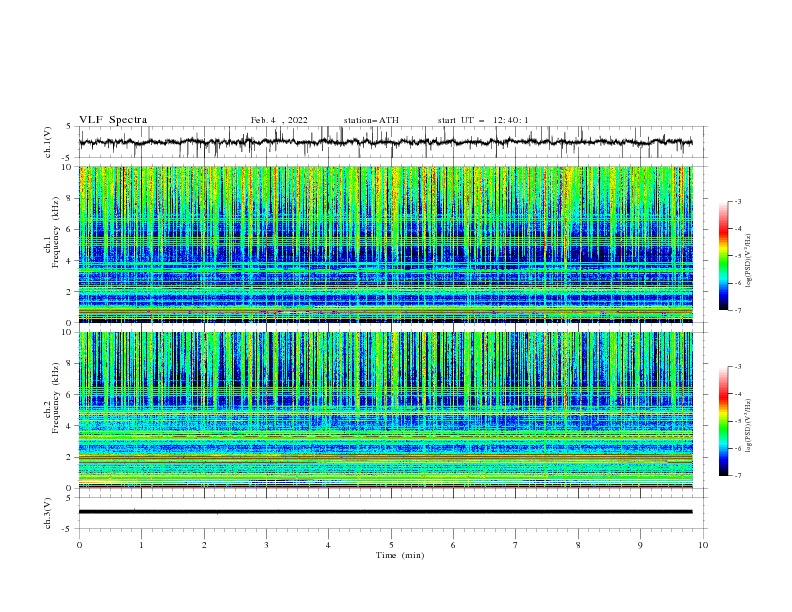Click the ch.3 flat waveform trace
Image resolution: width=792 pixels, height=612 pixels.
pyautogui.click(x=385, y=512)
